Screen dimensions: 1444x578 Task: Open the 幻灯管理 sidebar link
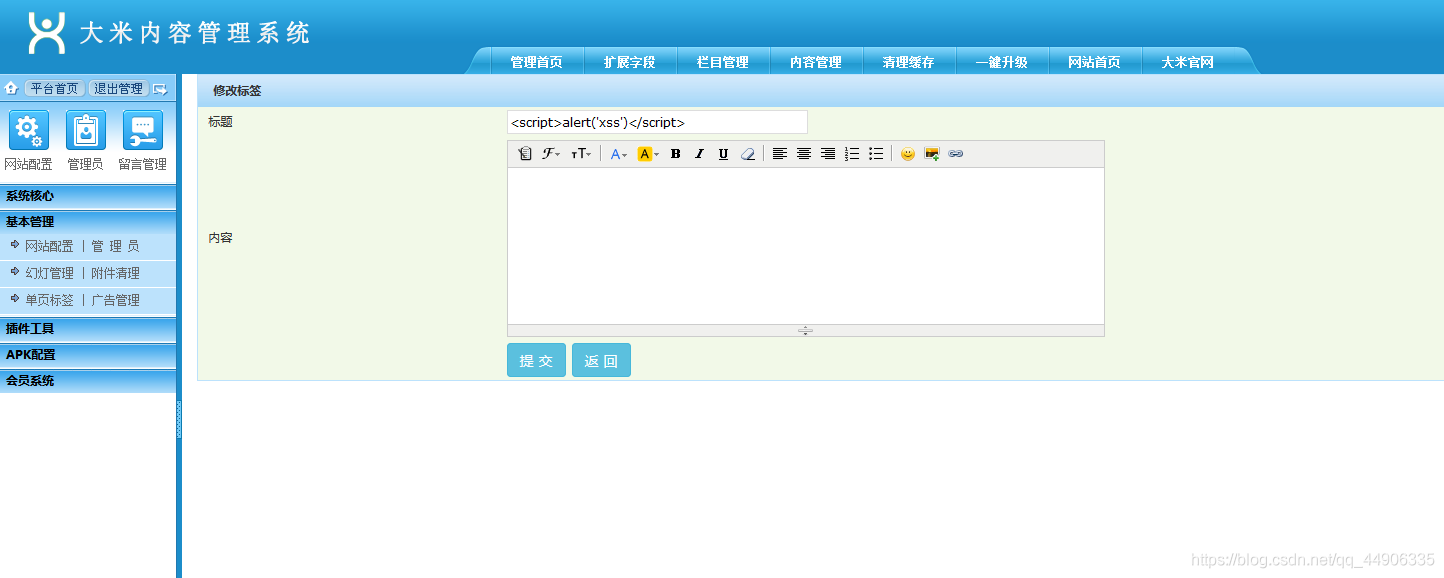(x=49, y=273)
